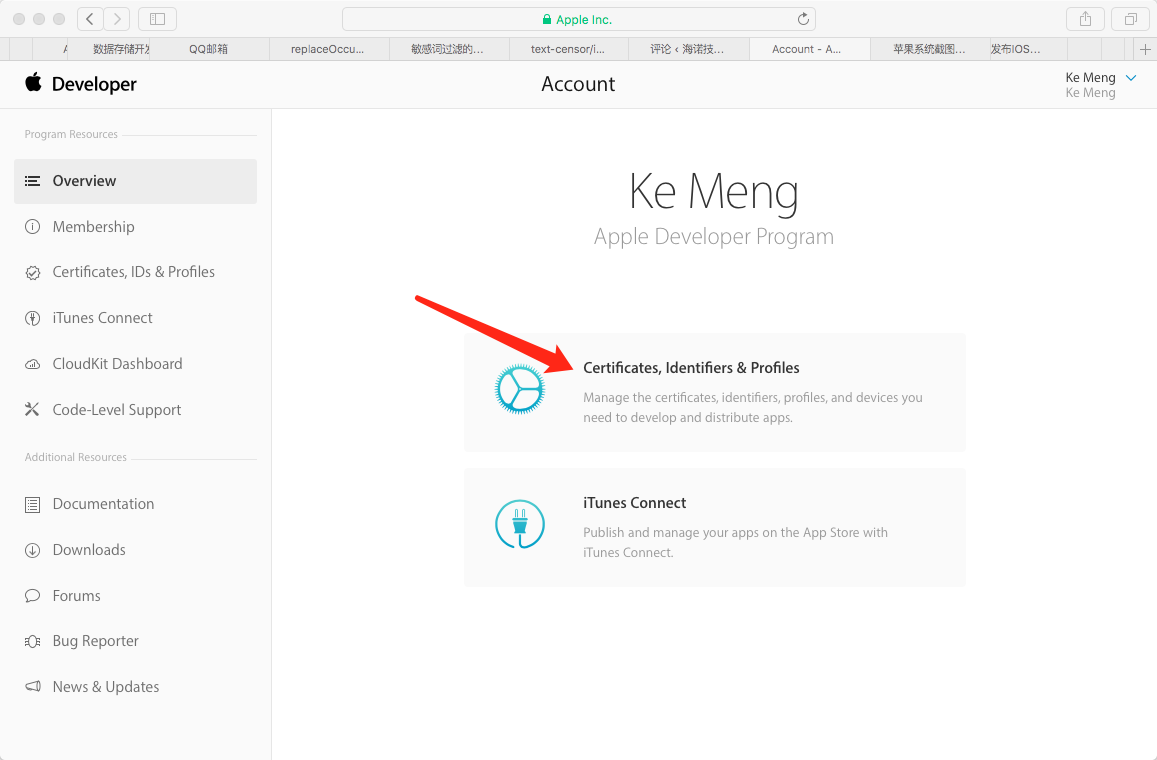Click the Forums speech bubble icon
The height and width of the screenshot is (760, 1157).
pyautogui.click(x=32, y=596)
